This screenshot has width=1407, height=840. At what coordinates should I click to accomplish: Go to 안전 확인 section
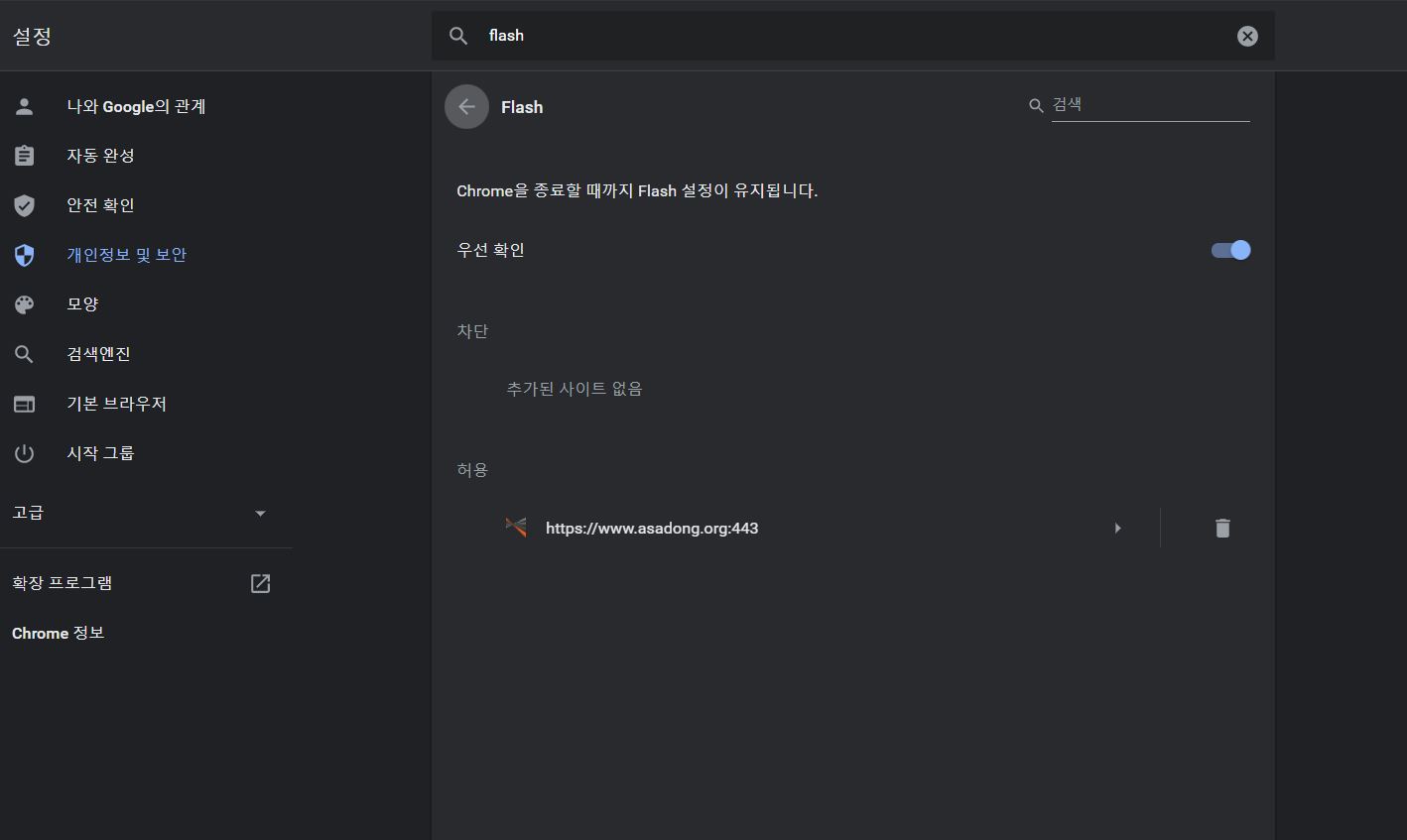[x=100, y=205]
